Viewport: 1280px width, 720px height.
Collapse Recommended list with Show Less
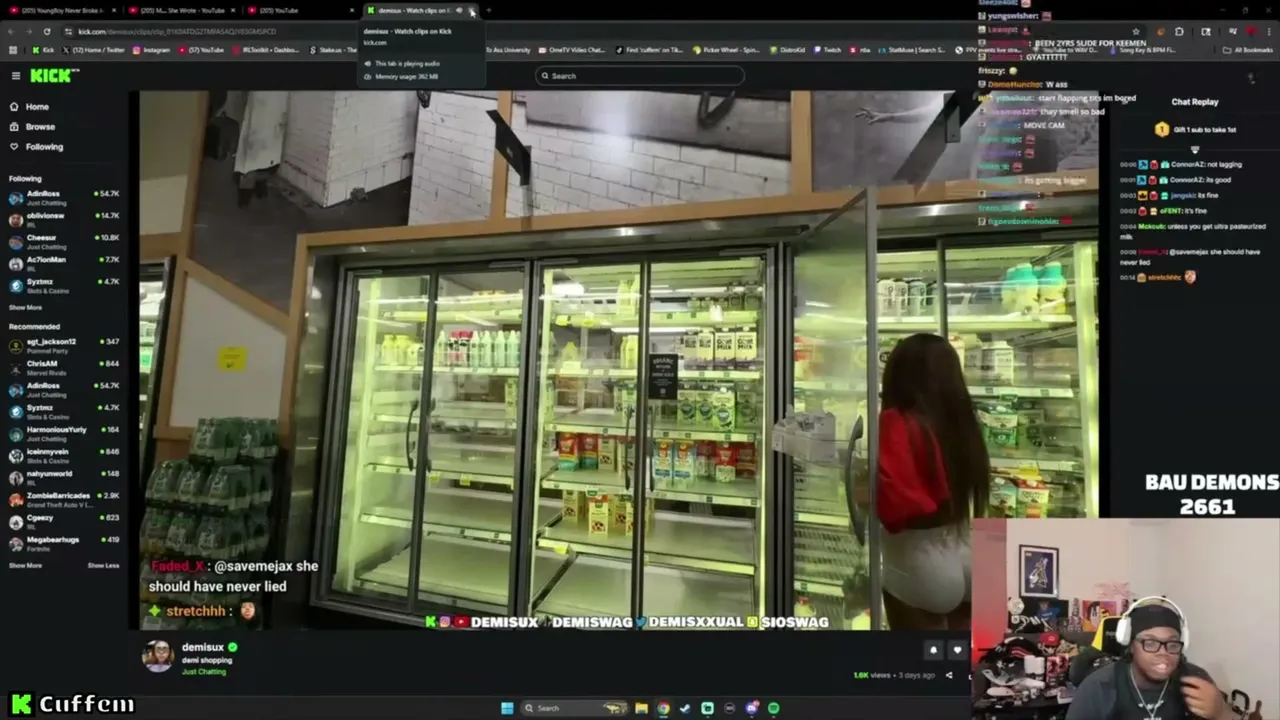click(x=103, y=566)
